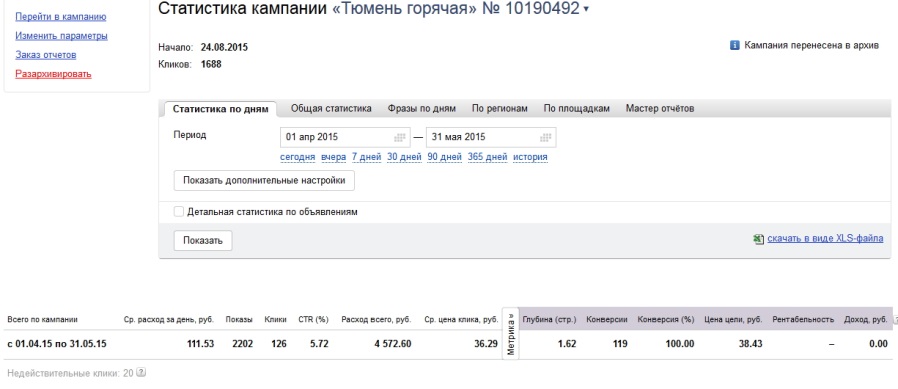The width and height of the screenshot is (898, 389).
Task: Tick Детальная статистика по объявлениям checkbox
Action: point(179,211)
